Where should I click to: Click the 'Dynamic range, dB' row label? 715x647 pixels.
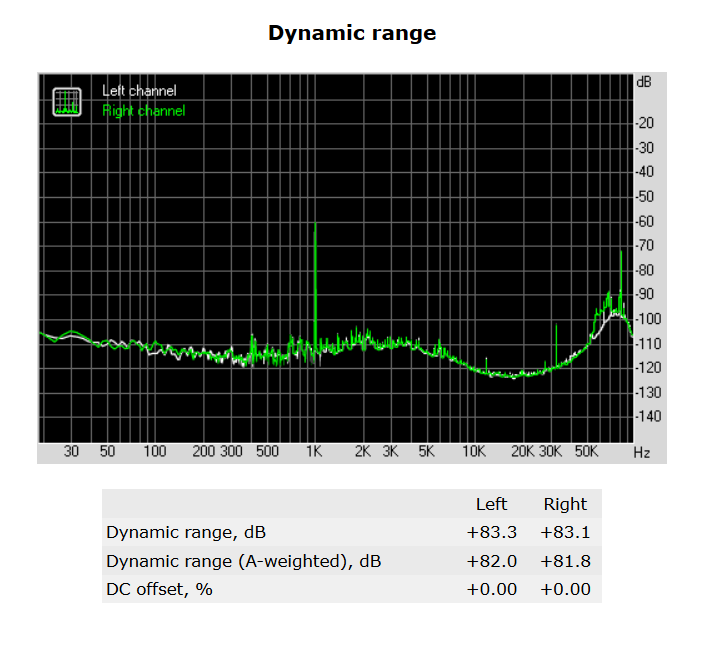point(186,533)
